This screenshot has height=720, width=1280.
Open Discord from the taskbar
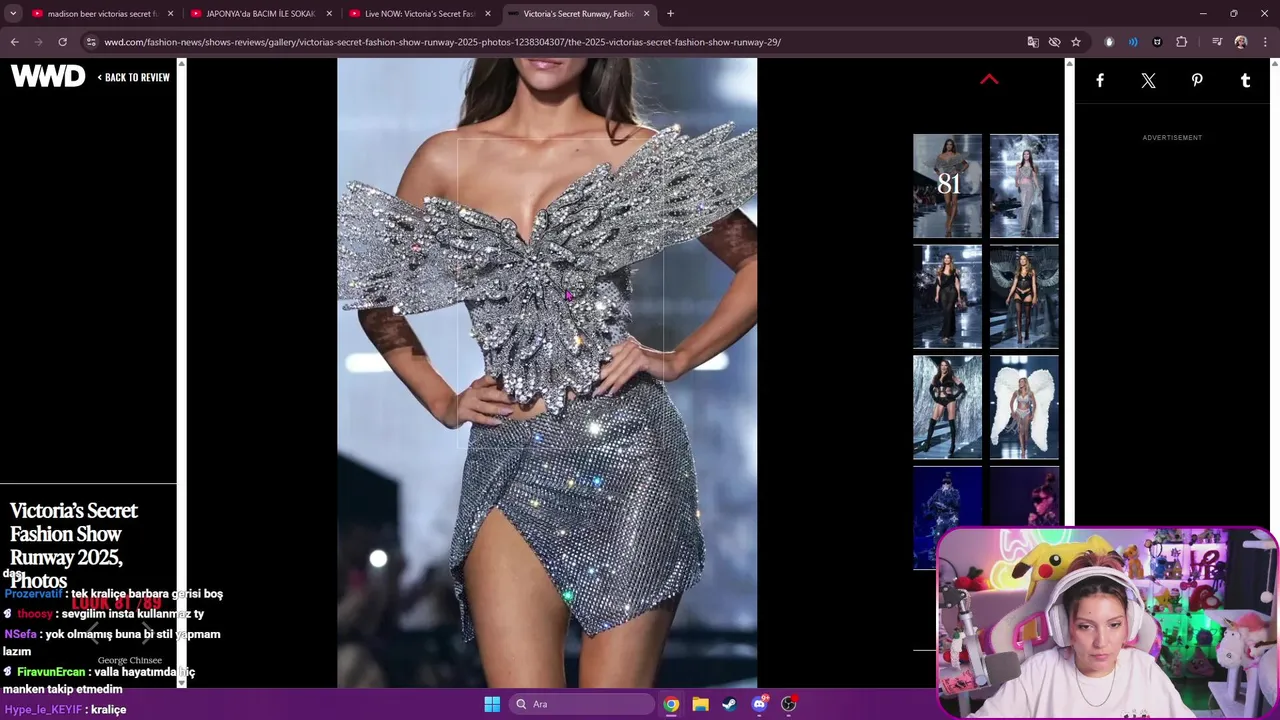(759, 704)
